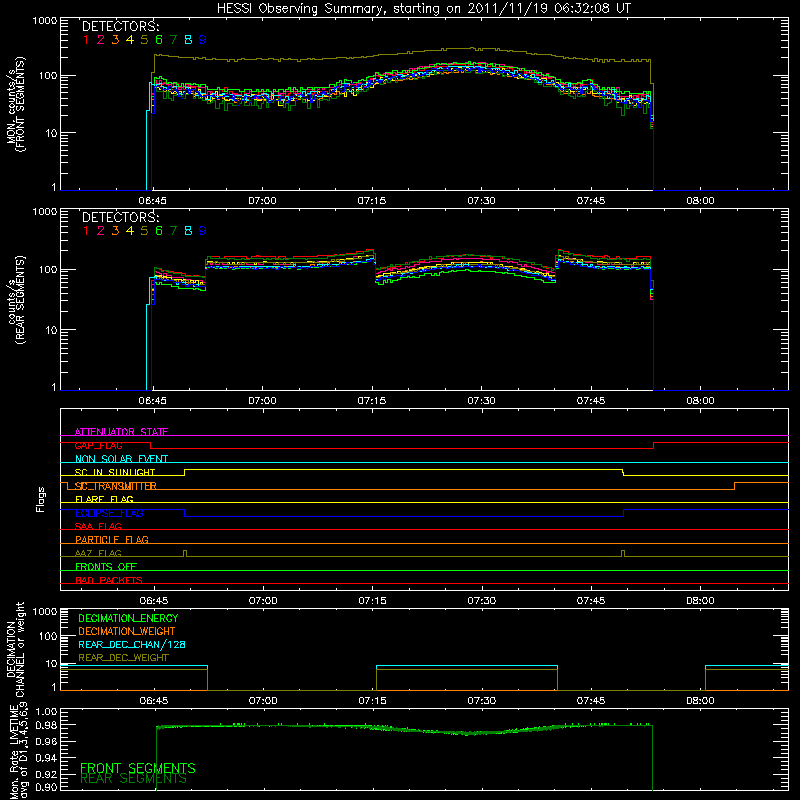Click the PARTICLE_FLAG label
The height and width of the screenshot is (800, 800).
[112, 539]
